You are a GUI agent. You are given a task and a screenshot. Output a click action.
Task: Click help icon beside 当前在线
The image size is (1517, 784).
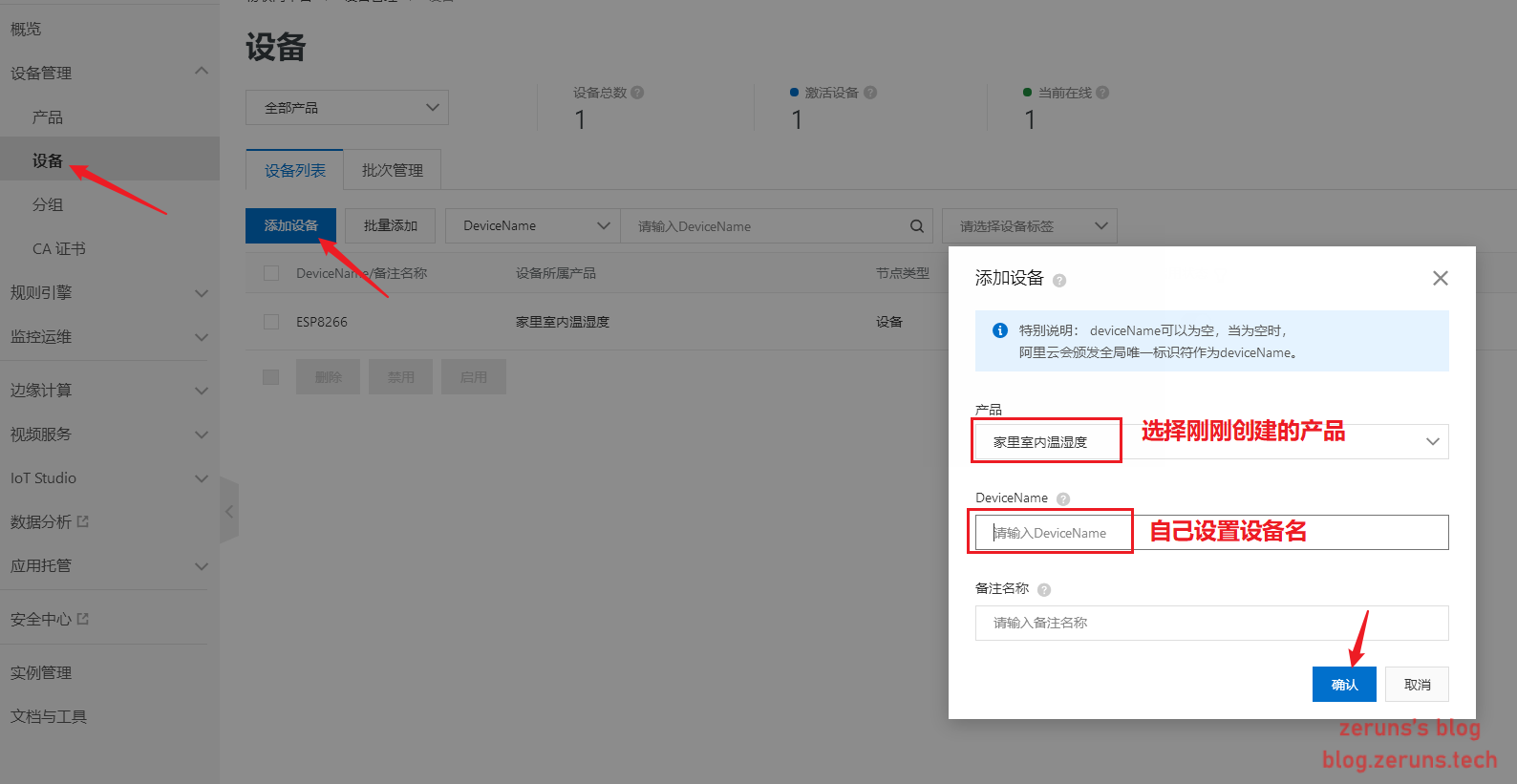(1102, 93)
